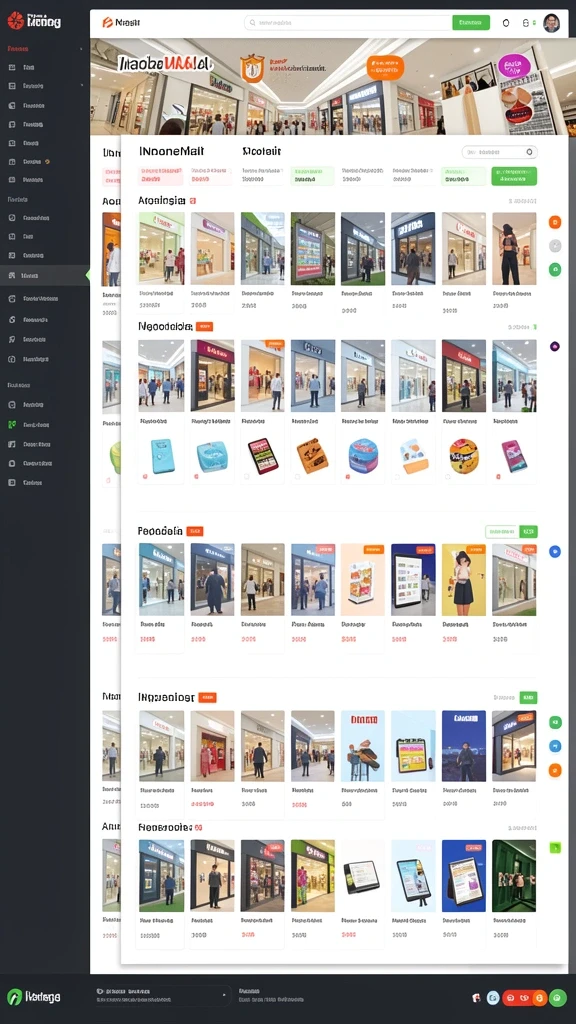This screenshot has height=1024, width=576.
Task: Click the magenta circle badge in the banner
Action: [x=514, y=65]
